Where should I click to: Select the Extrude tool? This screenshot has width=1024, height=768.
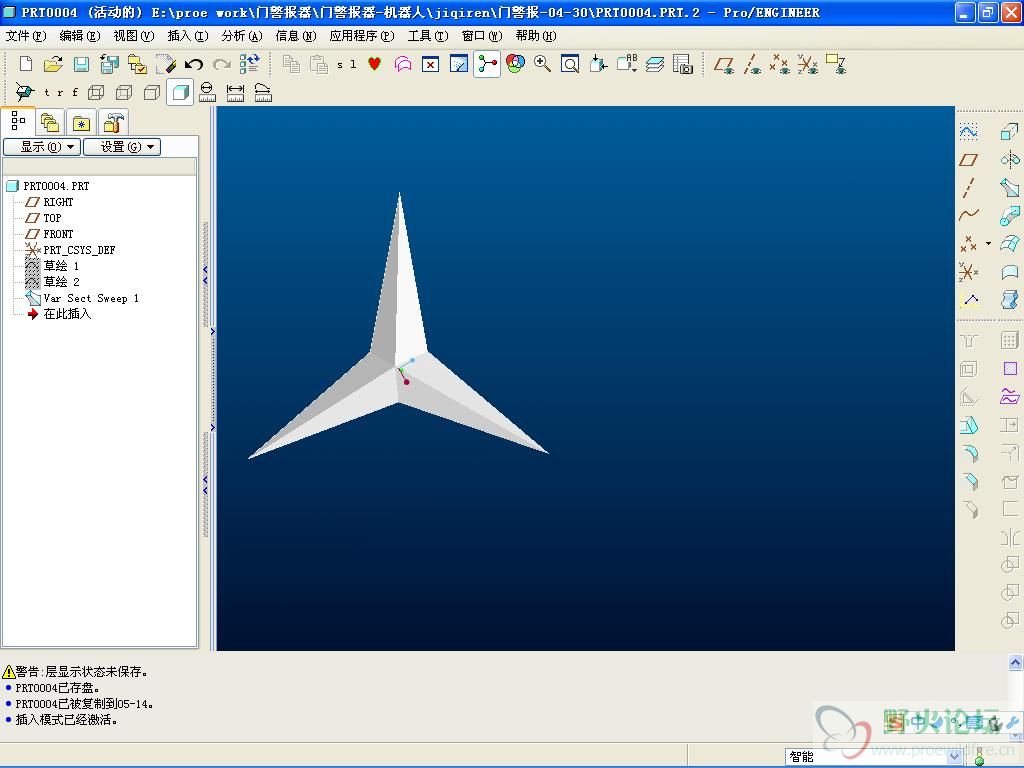click(x=1010, y=133)
